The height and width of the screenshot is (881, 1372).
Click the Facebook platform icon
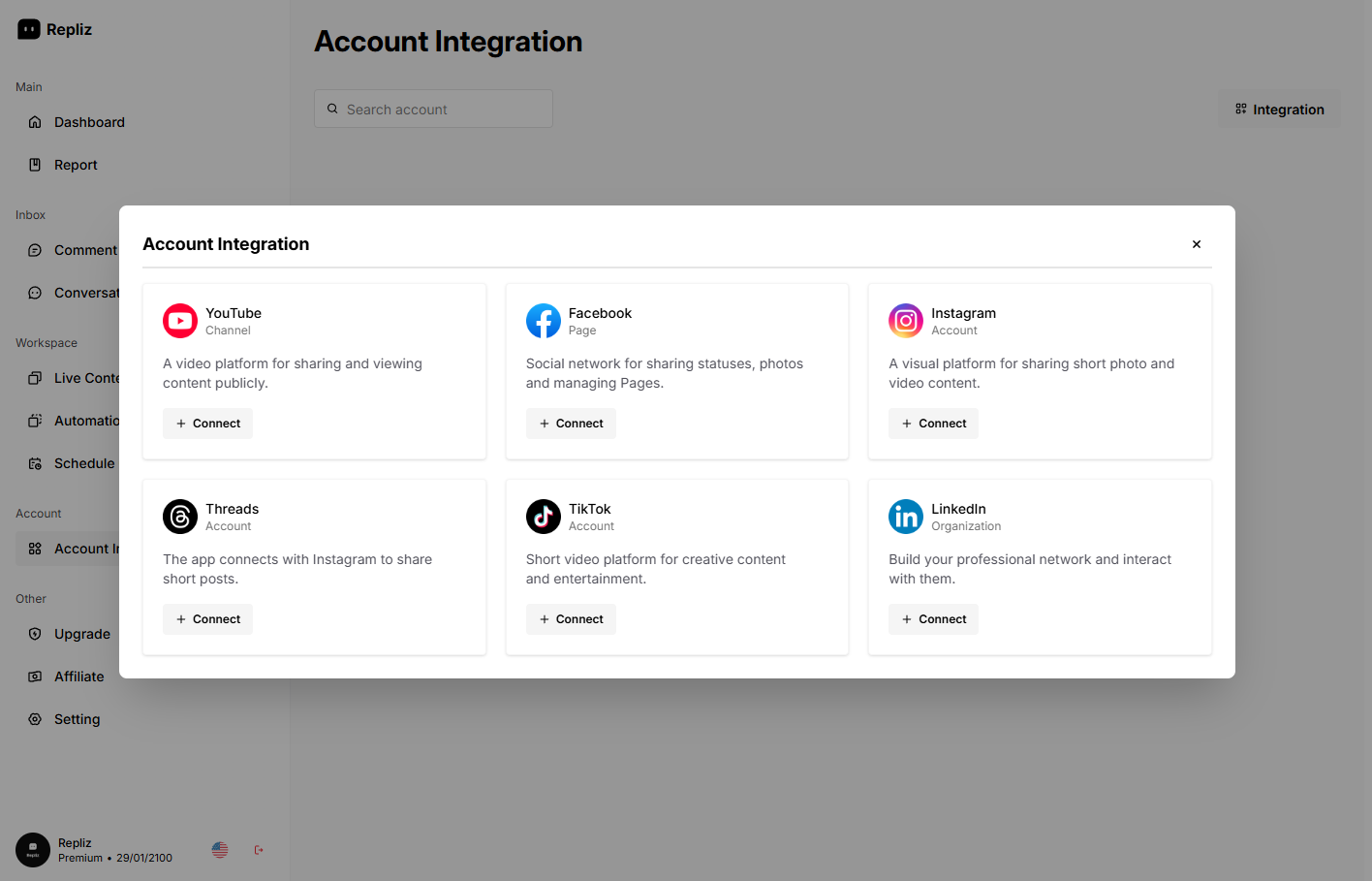(x=543, y=320)
